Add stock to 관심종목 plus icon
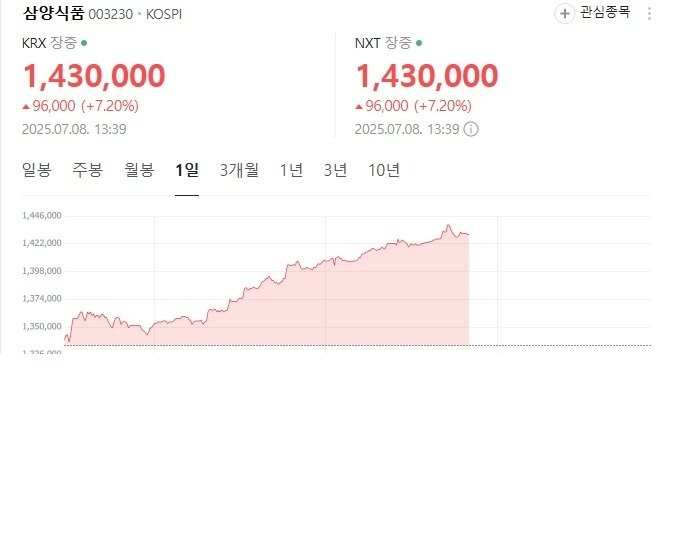The image size is (687, 558). coord(564,14)
